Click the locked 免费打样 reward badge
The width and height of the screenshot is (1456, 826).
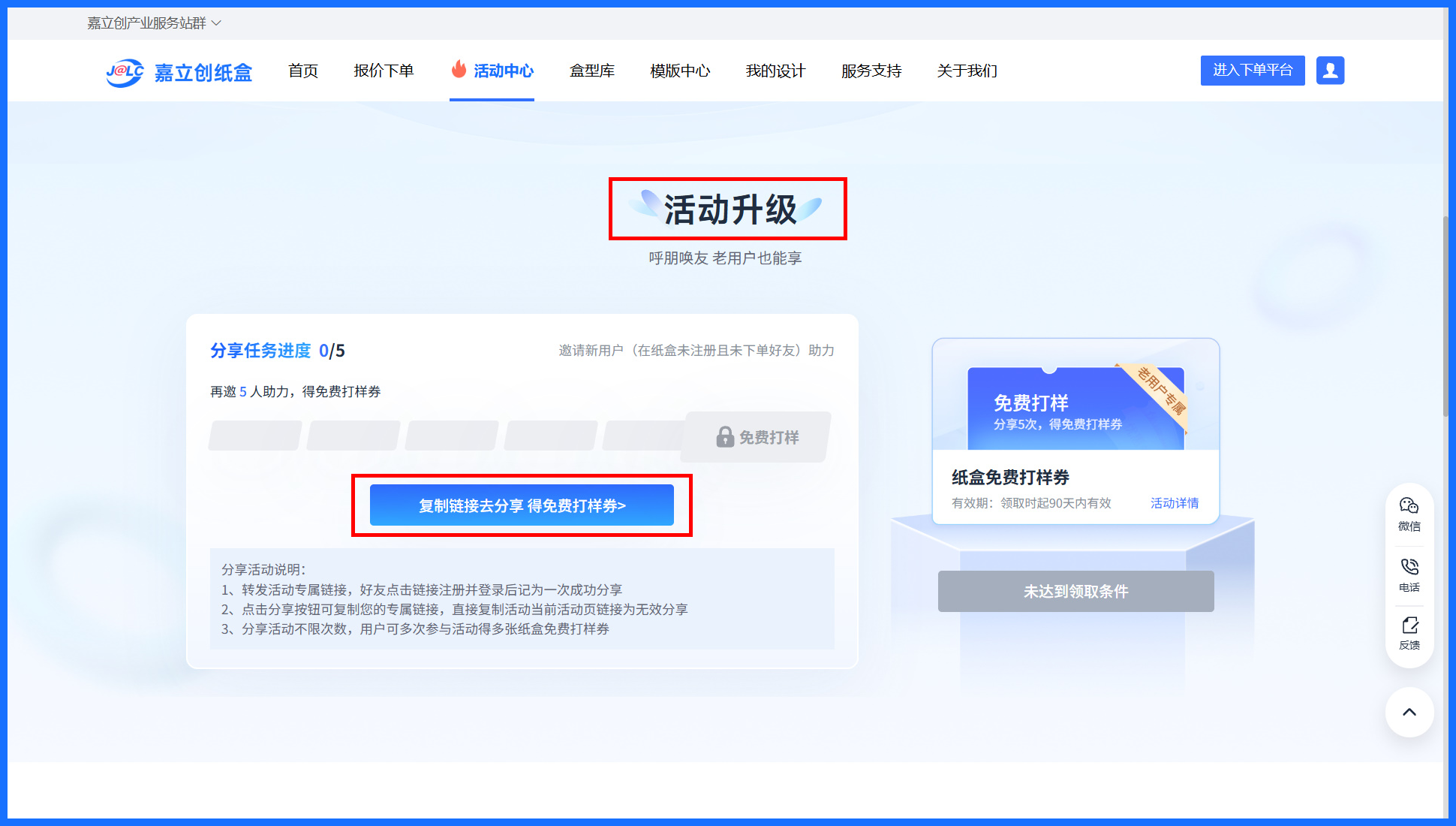757,437
